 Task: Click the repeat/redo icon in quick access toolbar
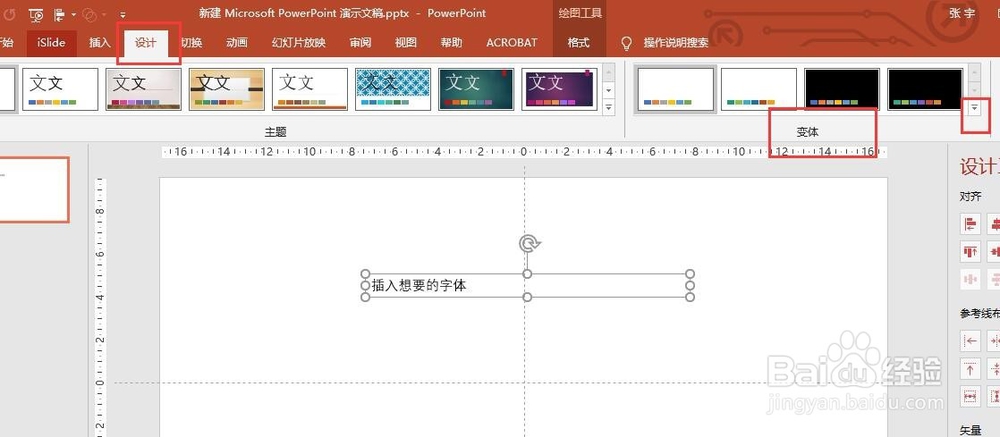[9, 13]
